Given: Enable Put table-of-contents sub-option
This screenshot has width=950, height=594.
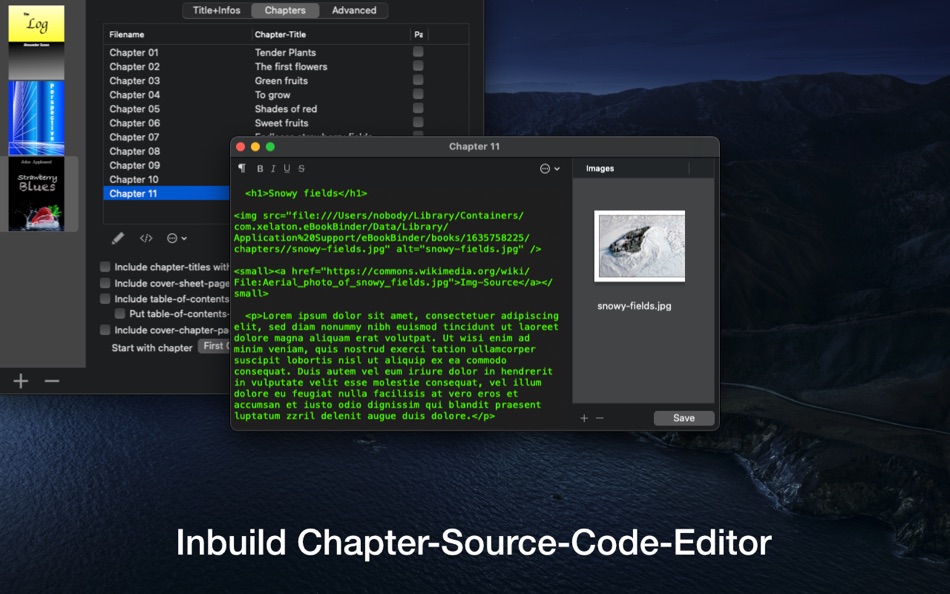Looking at the screenshot, I should click(120, 313).
